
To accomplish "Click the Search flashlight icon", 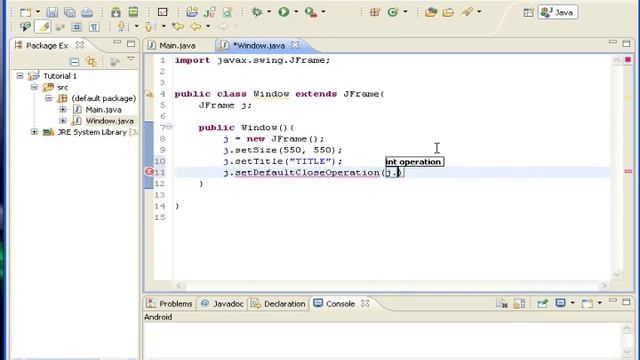I will (467, 12).
